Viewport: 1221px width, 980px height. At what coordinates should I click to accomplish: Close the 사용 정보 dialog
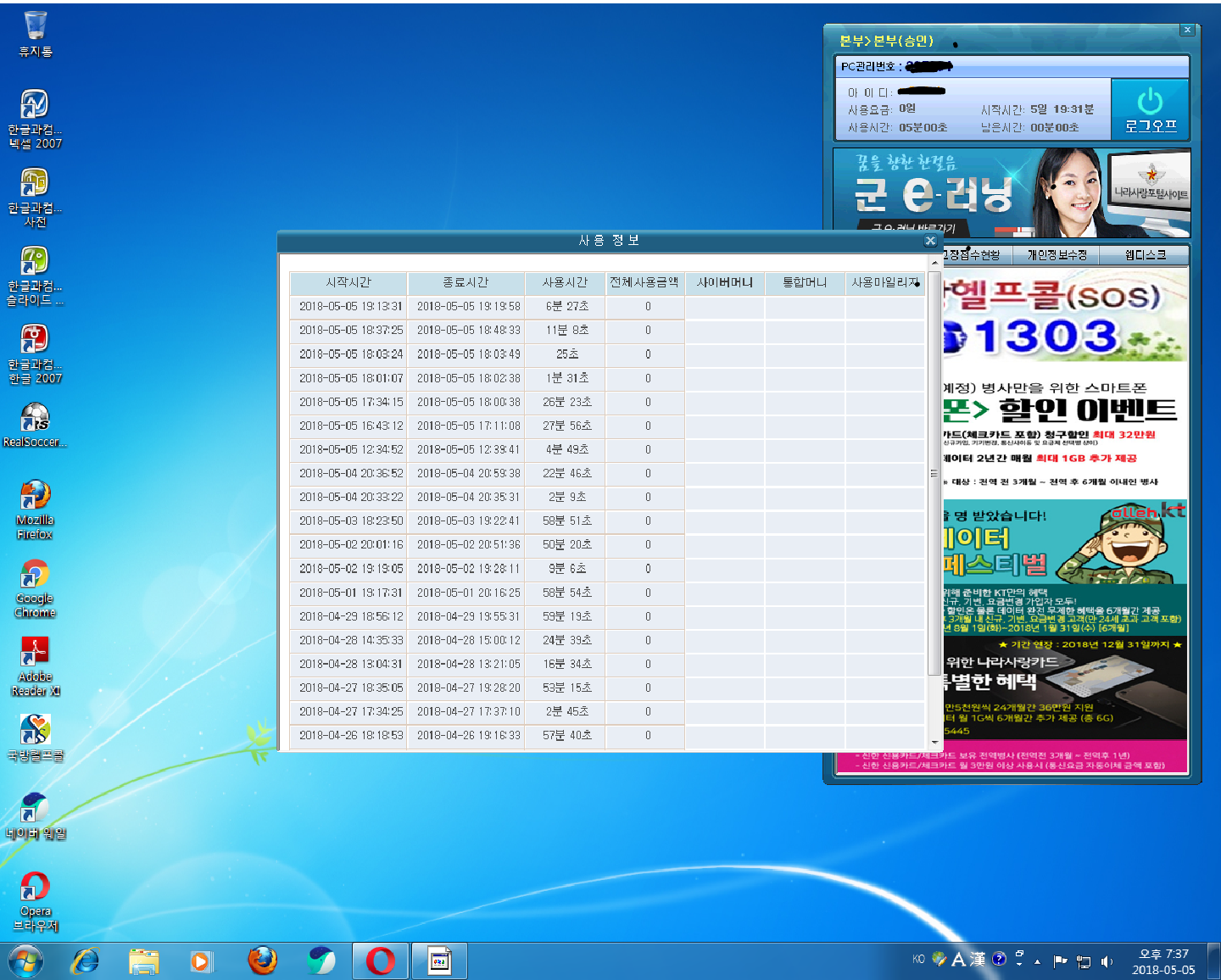click(930, 241)
